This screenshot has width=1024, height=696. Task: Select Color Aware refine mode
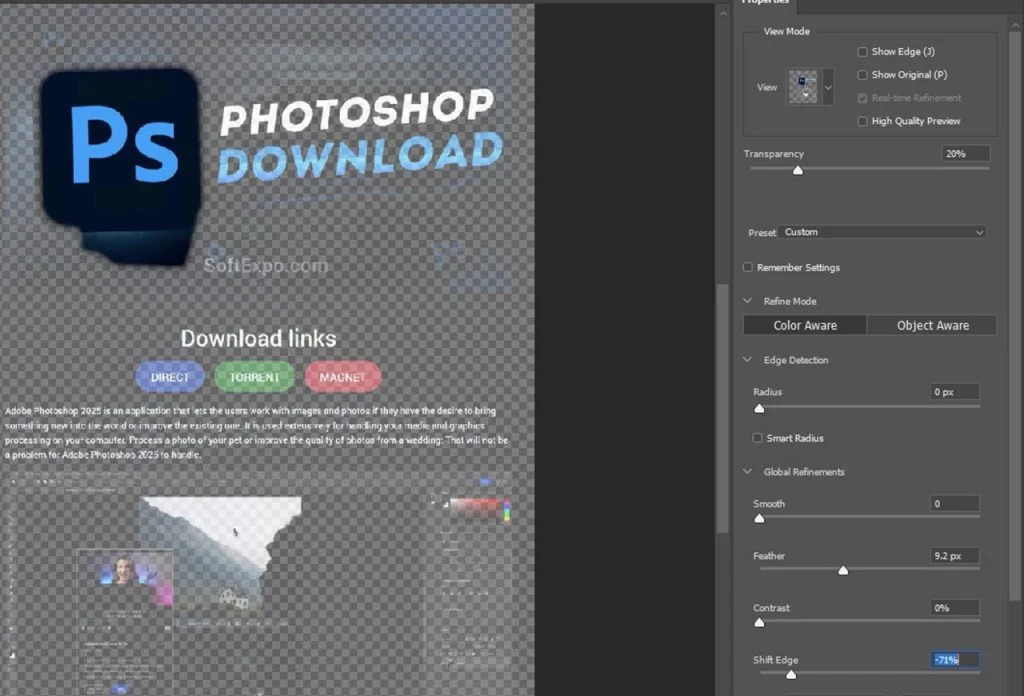(x=804, y=325)
